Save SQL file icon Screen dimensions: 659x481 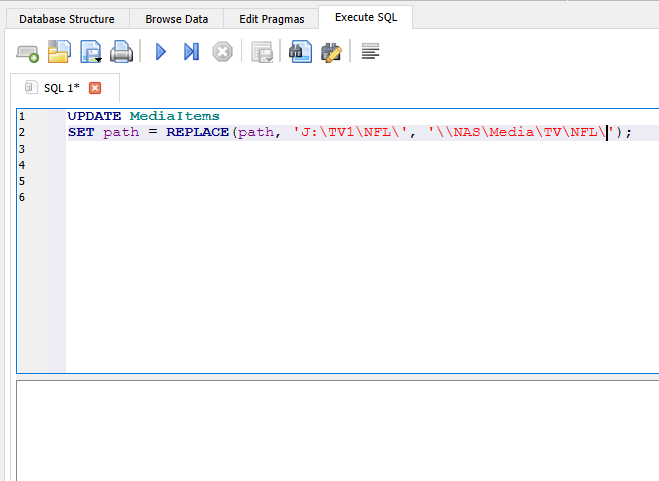click(91, 52)
